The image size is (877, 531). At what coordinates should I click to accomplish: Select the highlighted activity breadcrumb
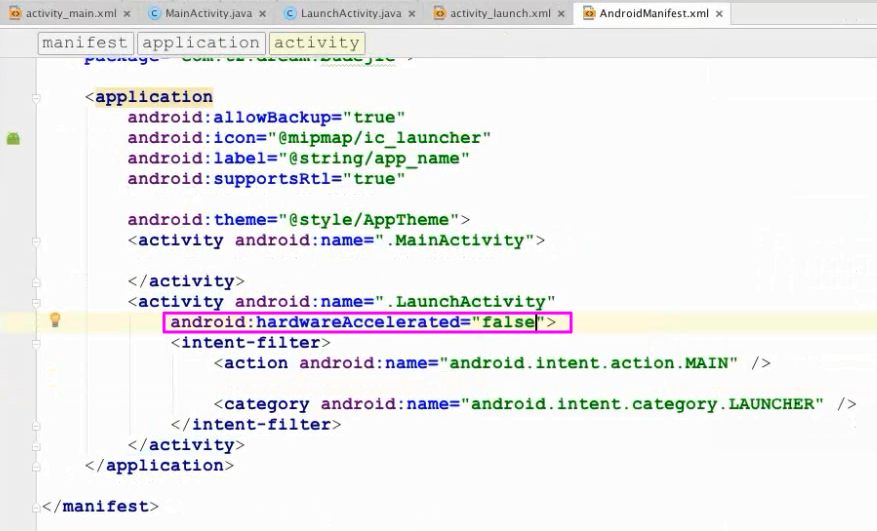pos(316,43)
